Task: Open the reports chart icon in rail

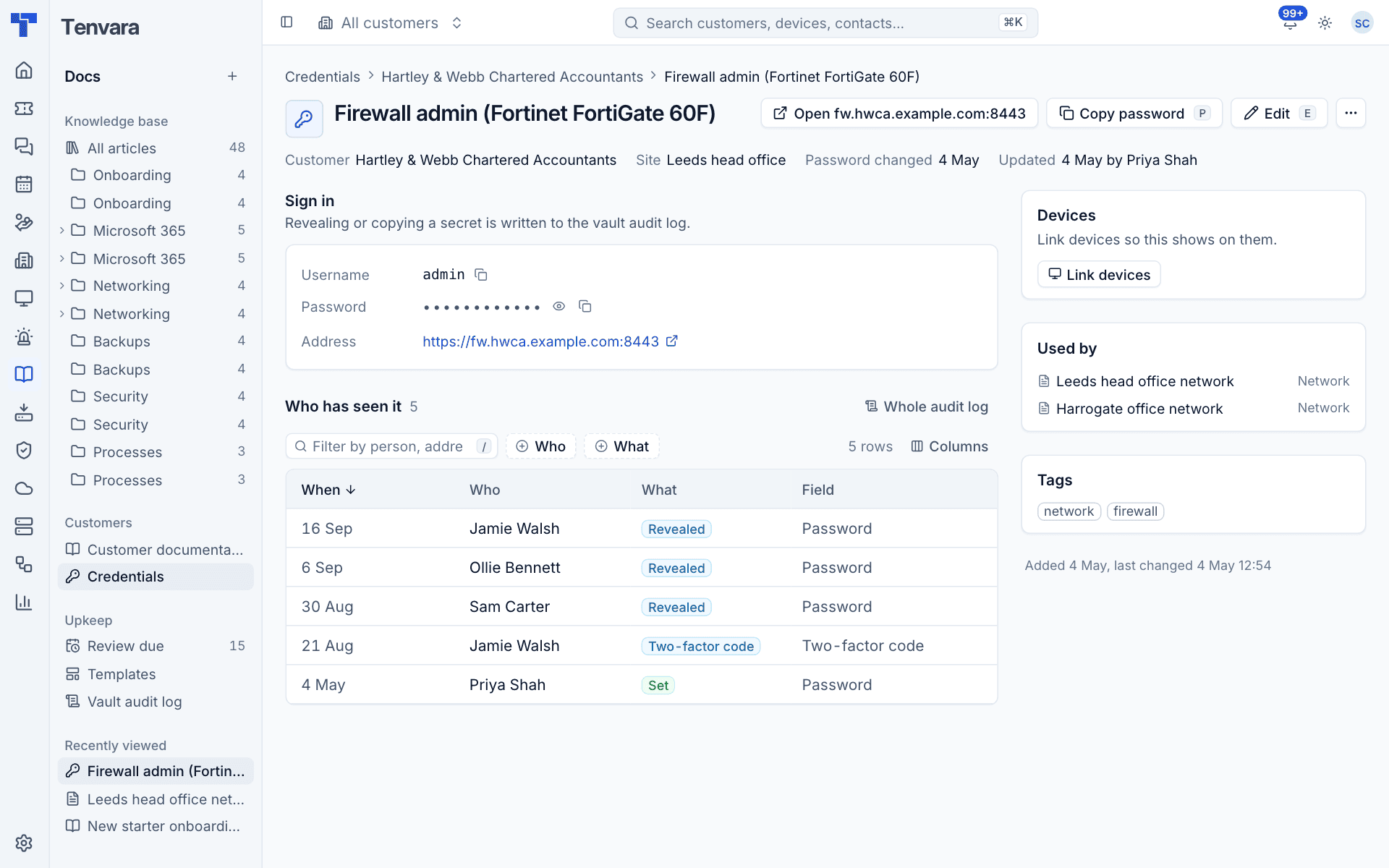Action: pos(24,602)
